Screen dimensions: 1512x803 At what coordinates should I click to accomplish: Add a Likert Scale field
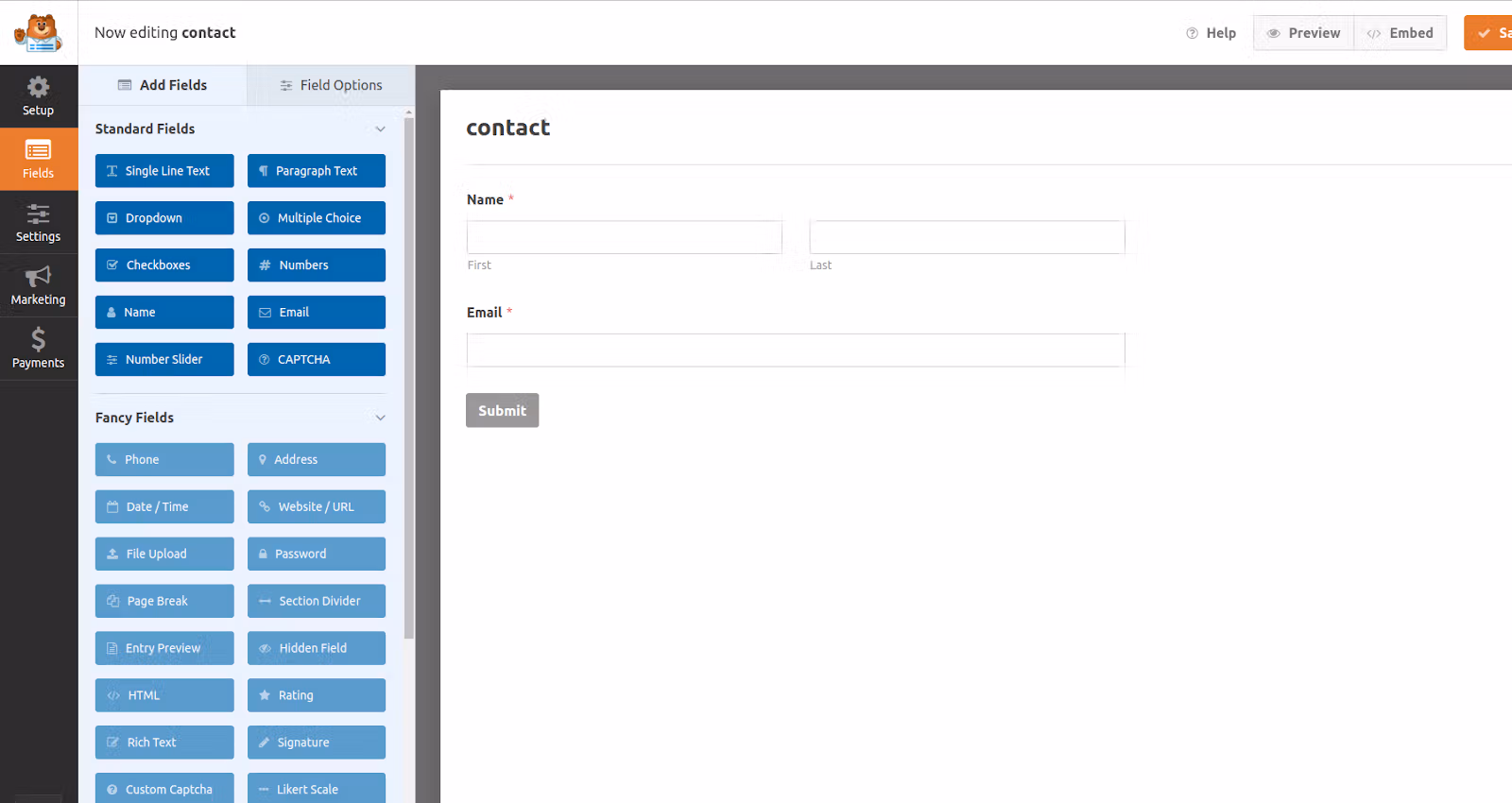[317, 789]
